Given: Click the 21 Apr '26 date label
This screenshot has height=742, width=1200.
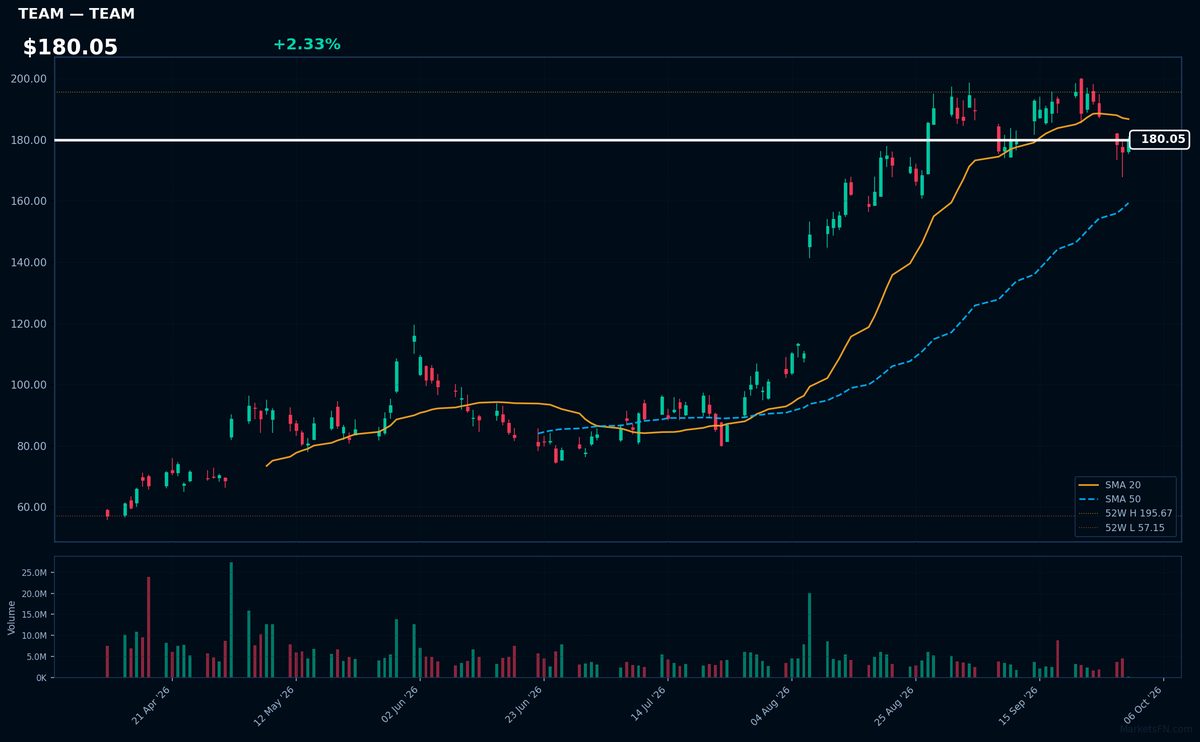Looking at the screenshot, I should tap(151, 705).
